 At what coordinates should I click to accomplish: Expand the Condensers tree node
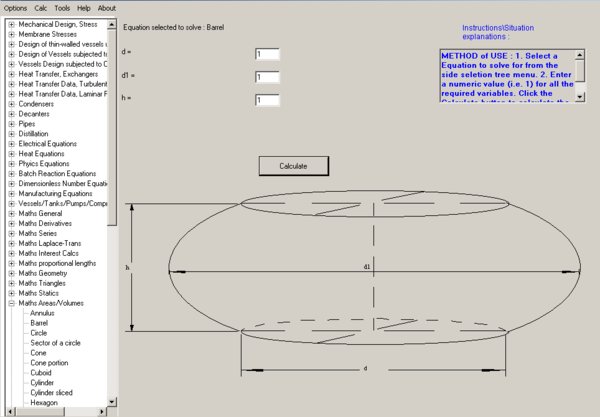[x=11, y=104]
